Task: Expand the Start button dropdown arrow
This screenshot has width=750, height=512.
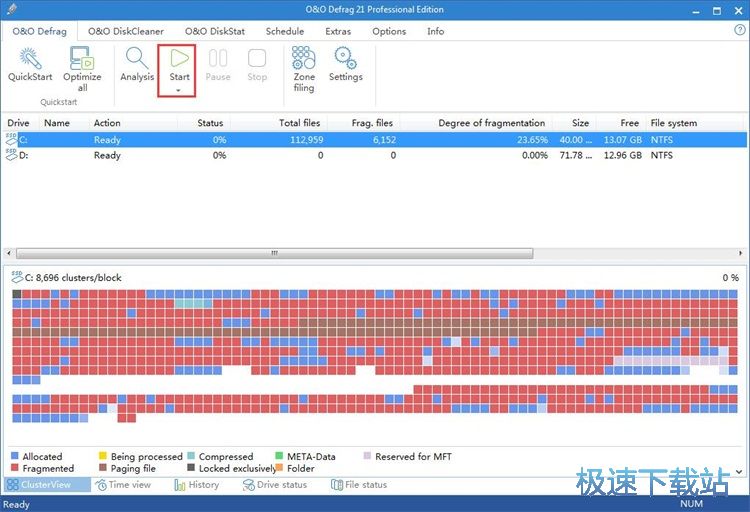Action: 178,90
